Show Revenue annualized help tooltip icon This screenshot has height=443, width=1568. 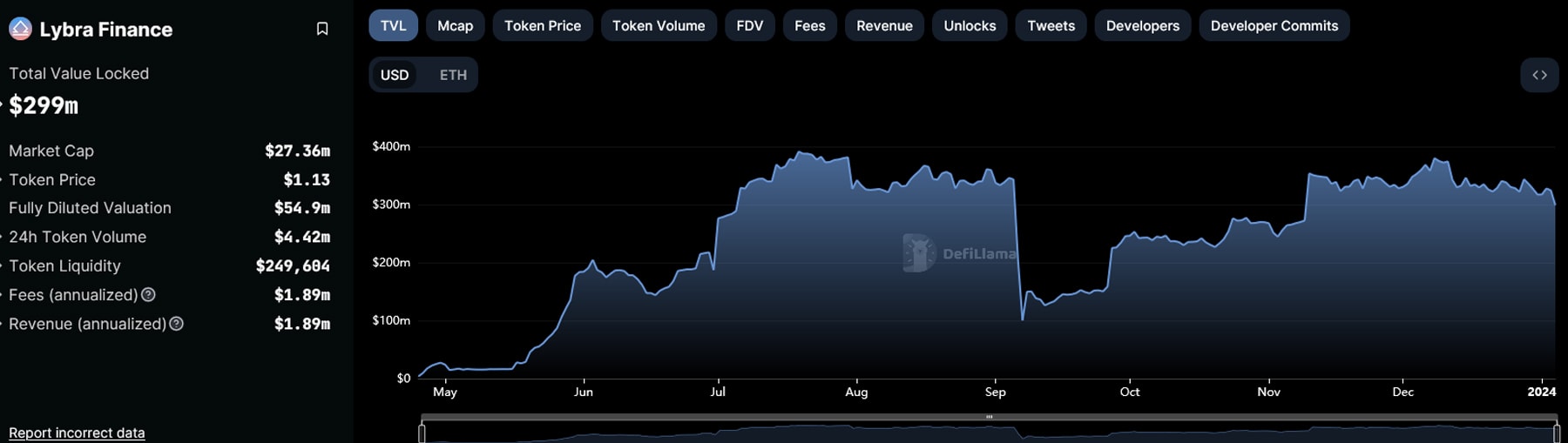[176, 324]
